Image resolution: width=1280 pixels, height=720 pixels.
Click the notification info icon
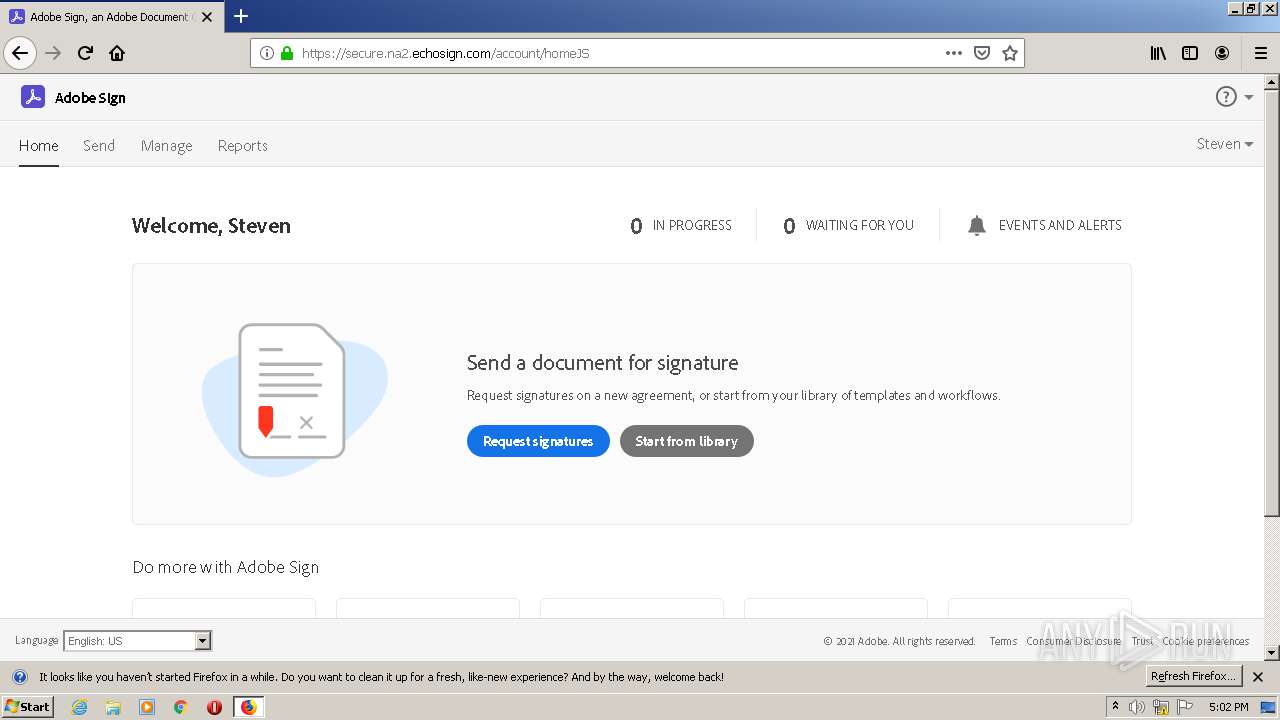pos(19,677)
